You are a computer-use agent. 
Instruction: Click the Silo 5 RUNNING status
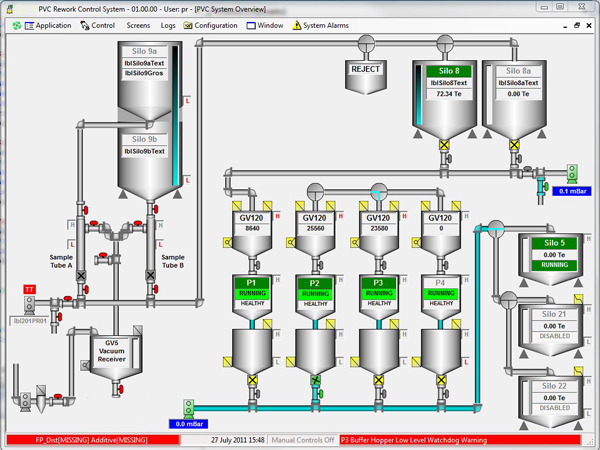[554, 265]
